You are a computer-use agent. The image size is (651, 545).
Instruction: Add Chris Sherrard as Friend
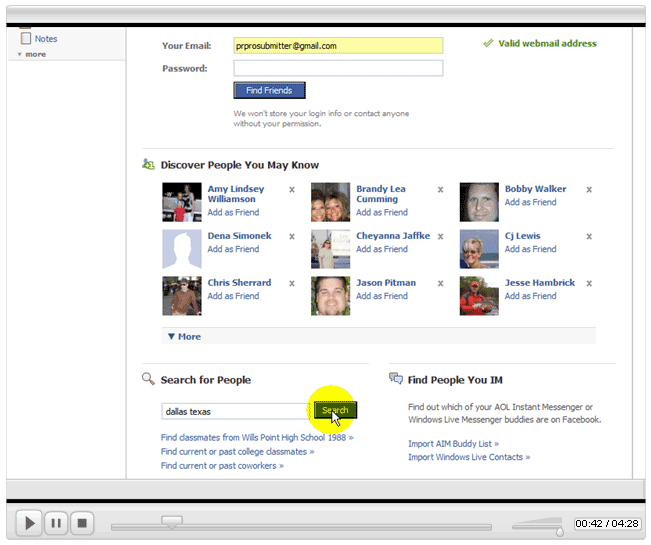[233, 296]
